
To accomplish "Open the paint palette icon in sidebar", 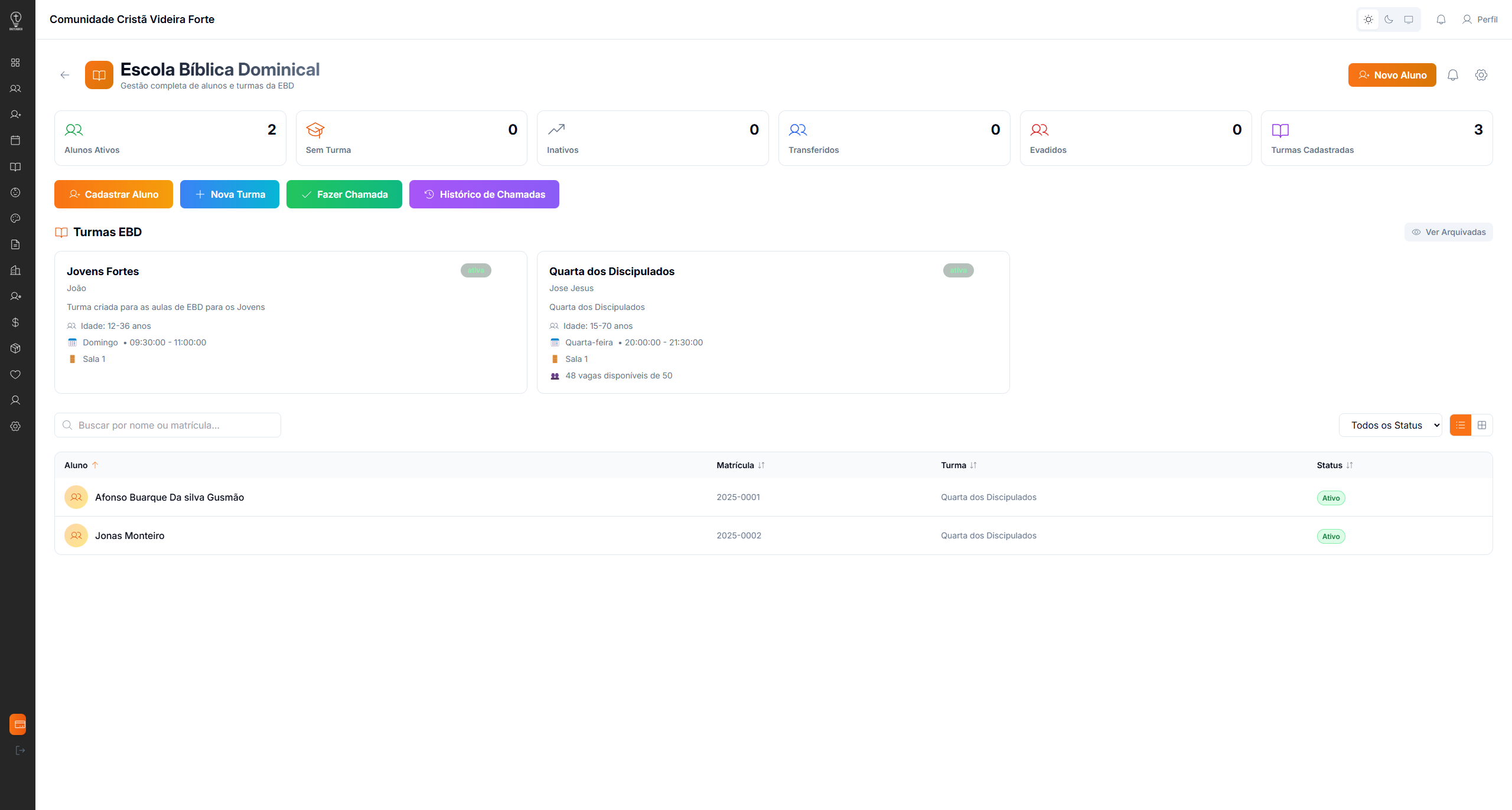I will 15,218.
